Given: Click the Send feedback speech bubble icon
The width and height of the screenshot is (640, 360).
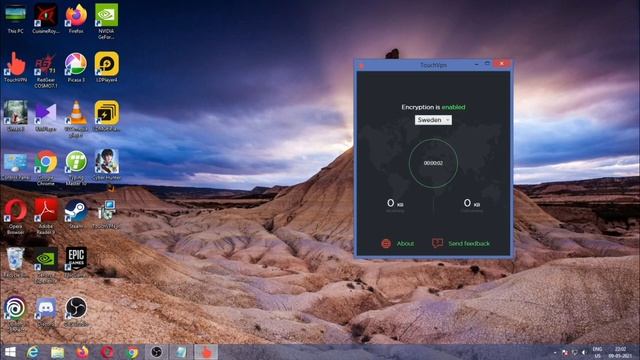Looking at the screenshot, I should [437, 243].
